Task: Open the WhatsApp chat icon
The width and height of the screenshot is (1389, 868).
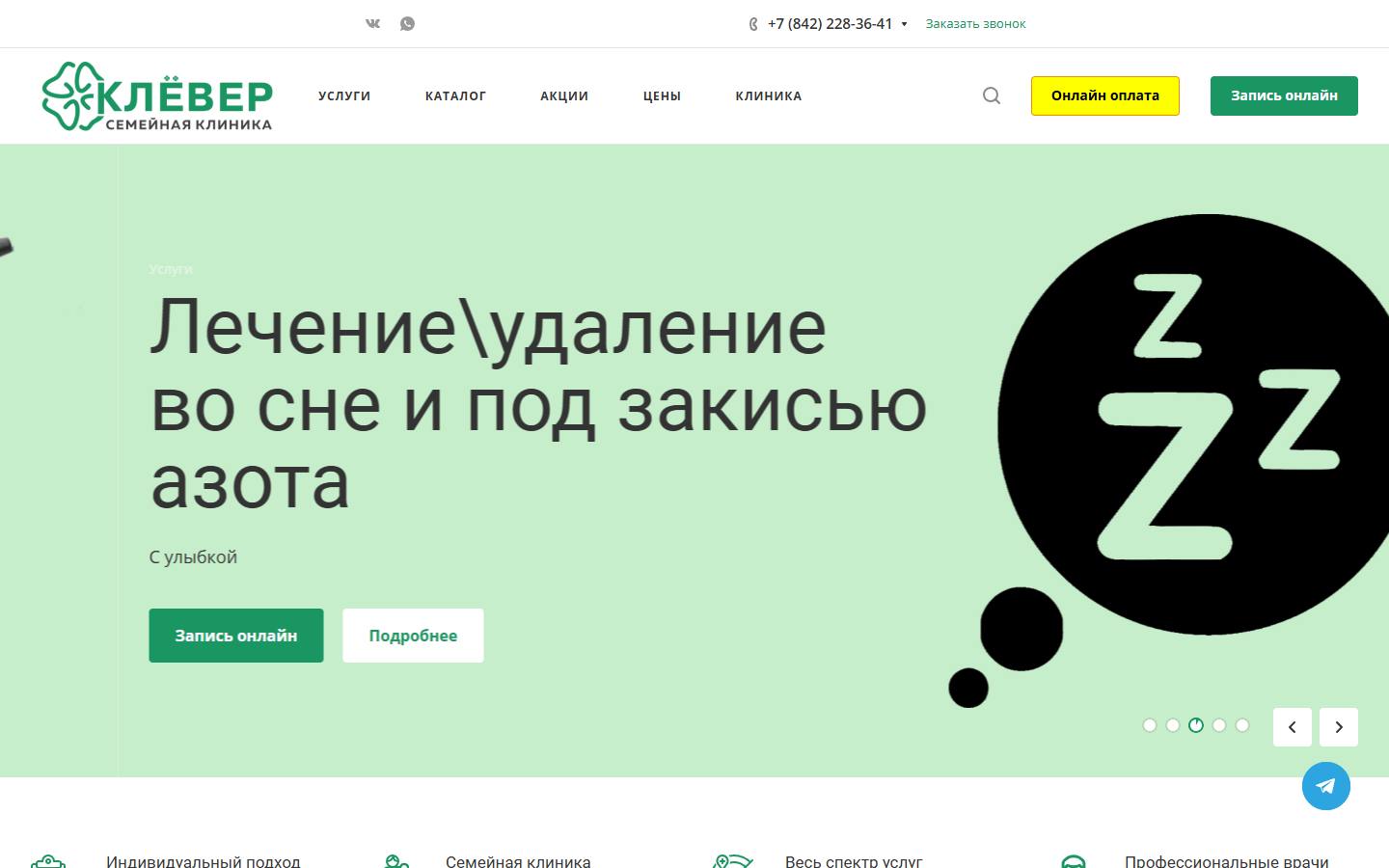Action: coord(407,23)
